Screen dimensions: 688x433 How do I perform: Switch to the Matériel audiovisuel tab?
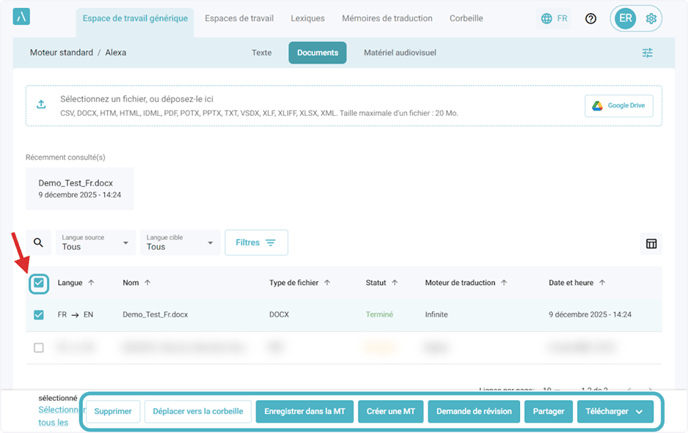pyautogui.click(x=399, y=53)
